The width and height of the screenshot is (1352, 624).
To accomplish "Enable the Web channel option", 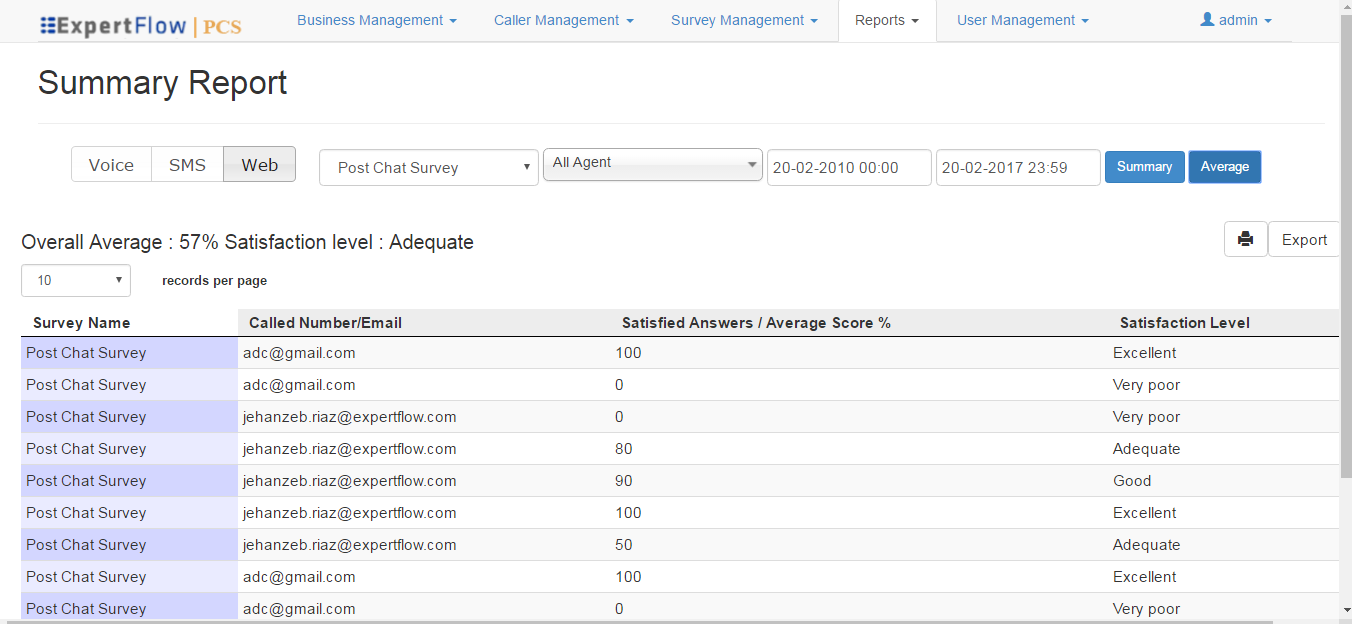I will pyautogui.click(x=259, y=164).
